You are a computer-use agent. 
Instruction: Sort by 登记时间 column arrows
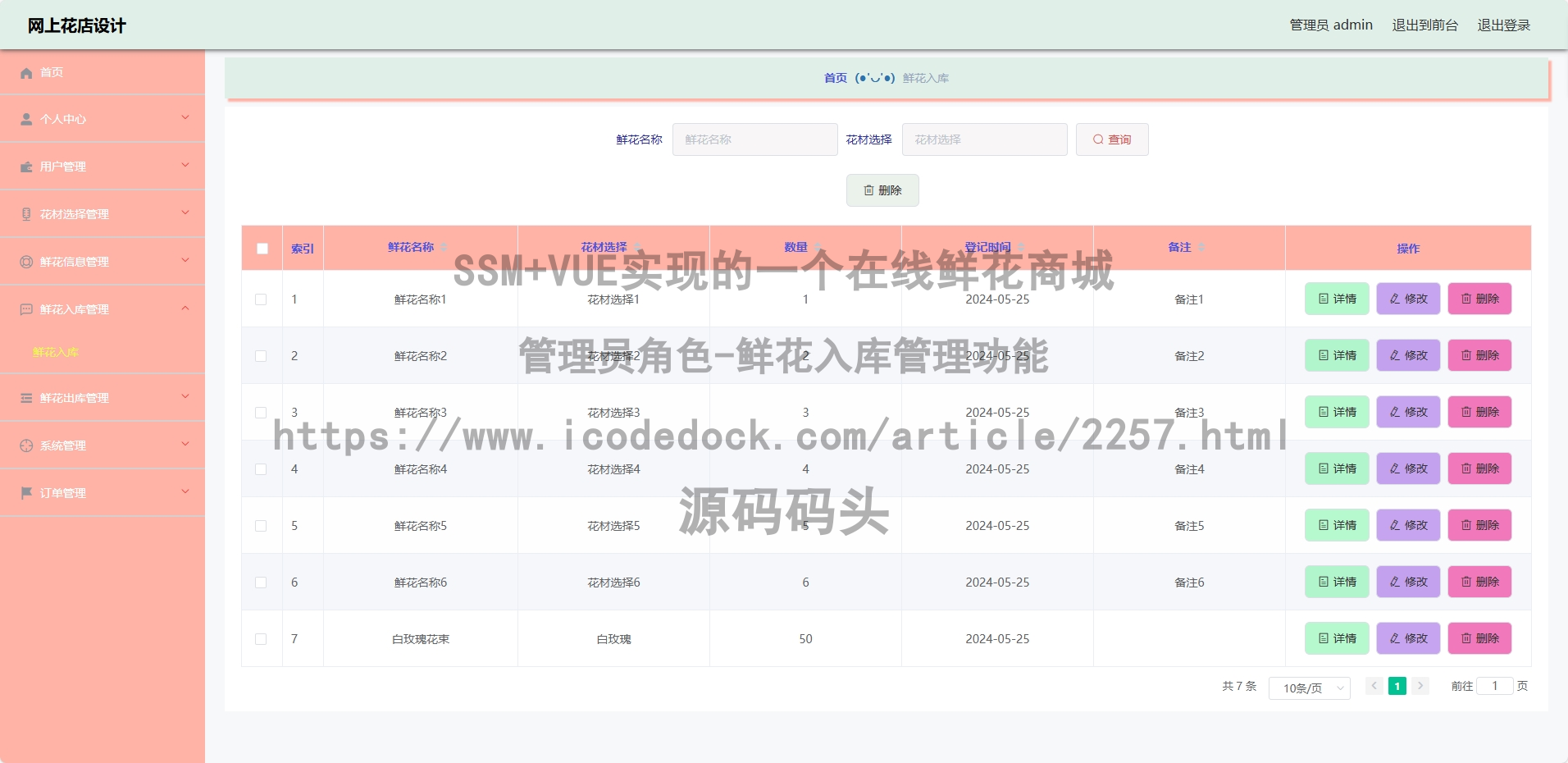pos(1021,248)
